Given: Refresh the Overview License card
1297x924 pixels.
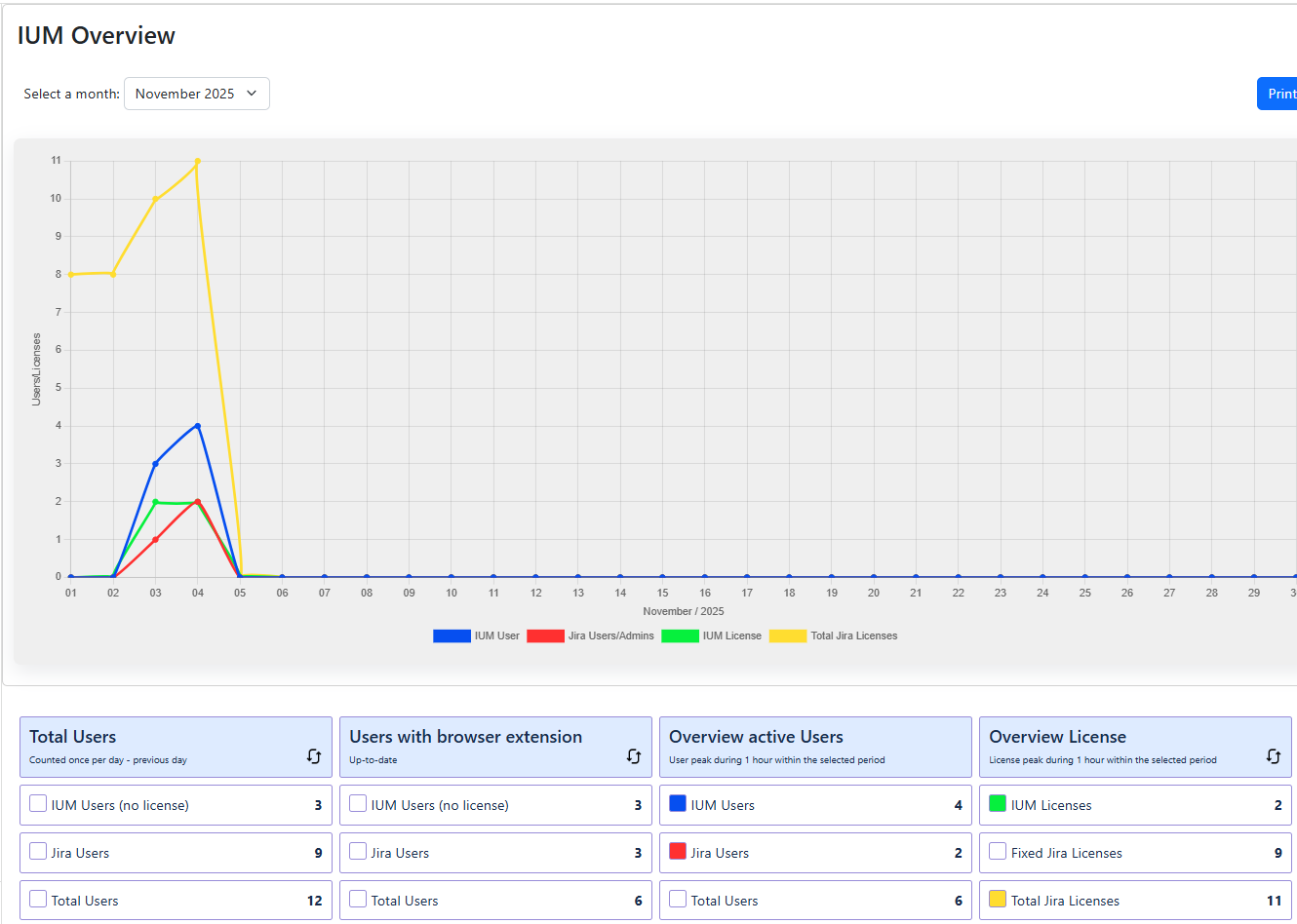Looking at the screenshot, I should coord(1274,756).
